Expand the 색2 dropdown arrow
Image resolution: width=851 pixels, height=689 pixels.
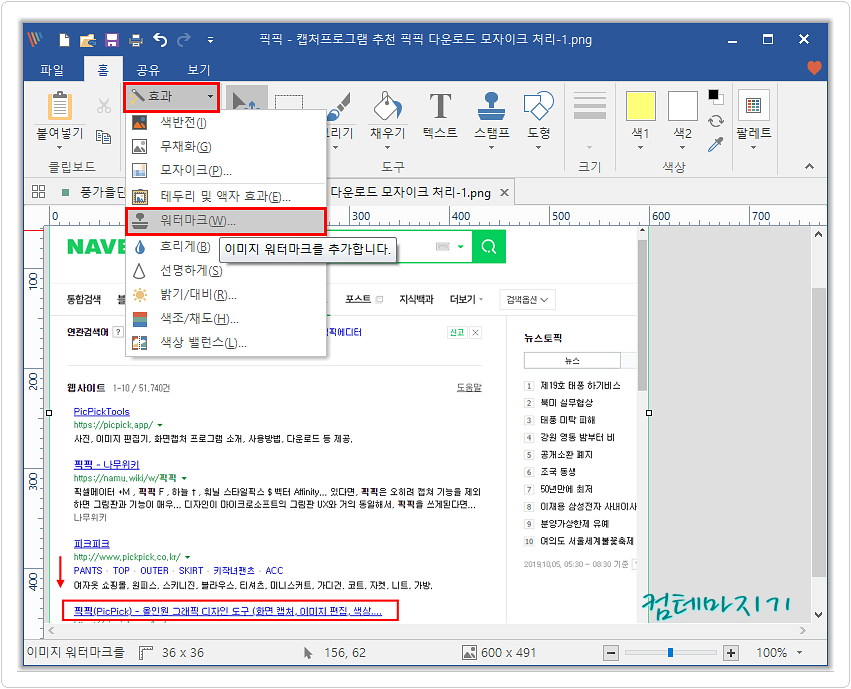(682, 148)
